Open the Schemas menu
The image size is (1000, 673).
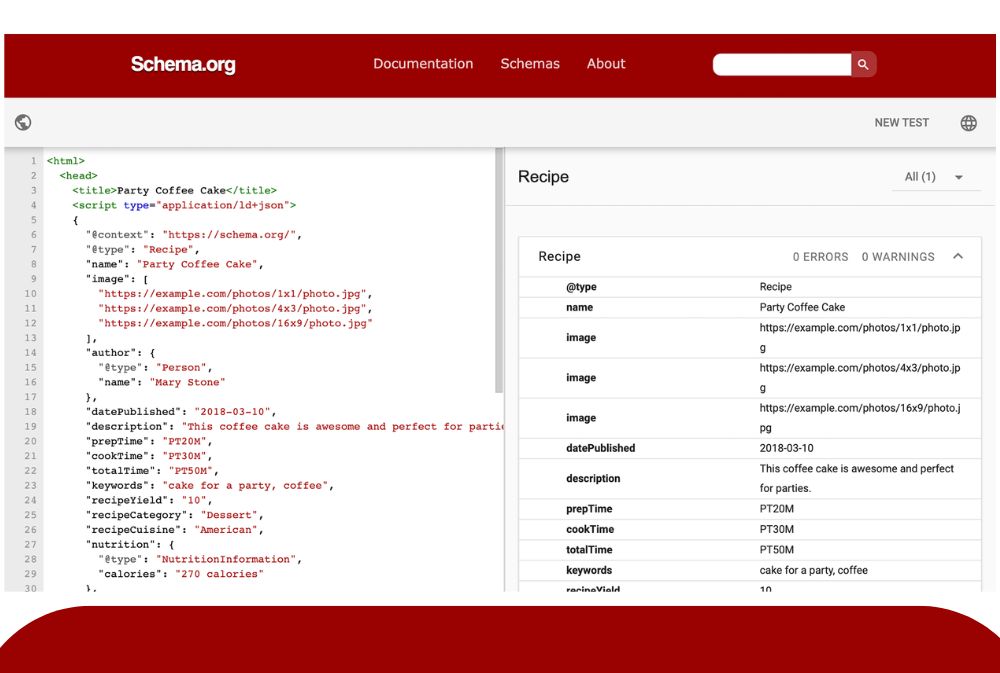point(529,64)
